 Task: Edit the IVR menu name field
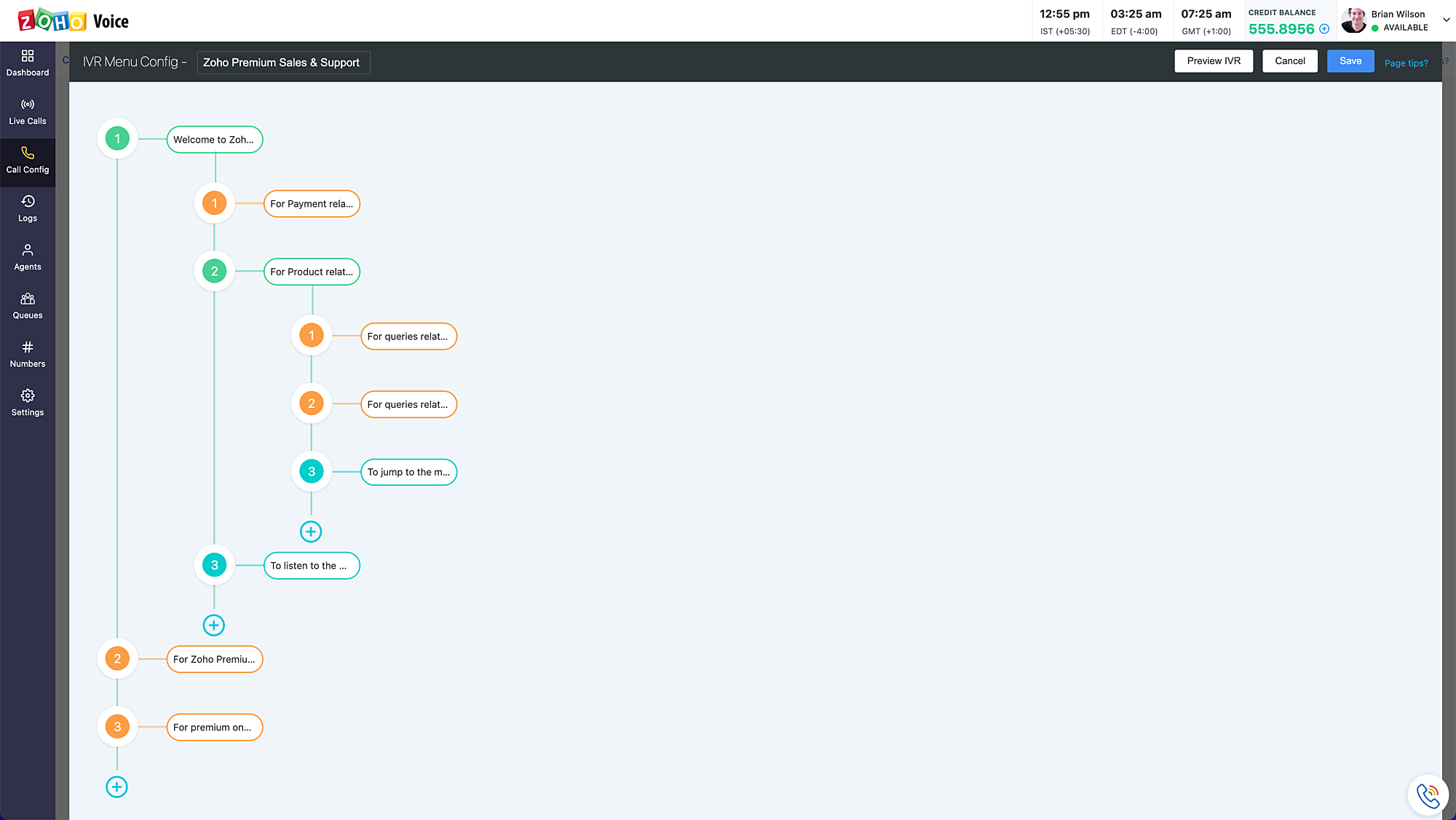[x=282, y=63]
